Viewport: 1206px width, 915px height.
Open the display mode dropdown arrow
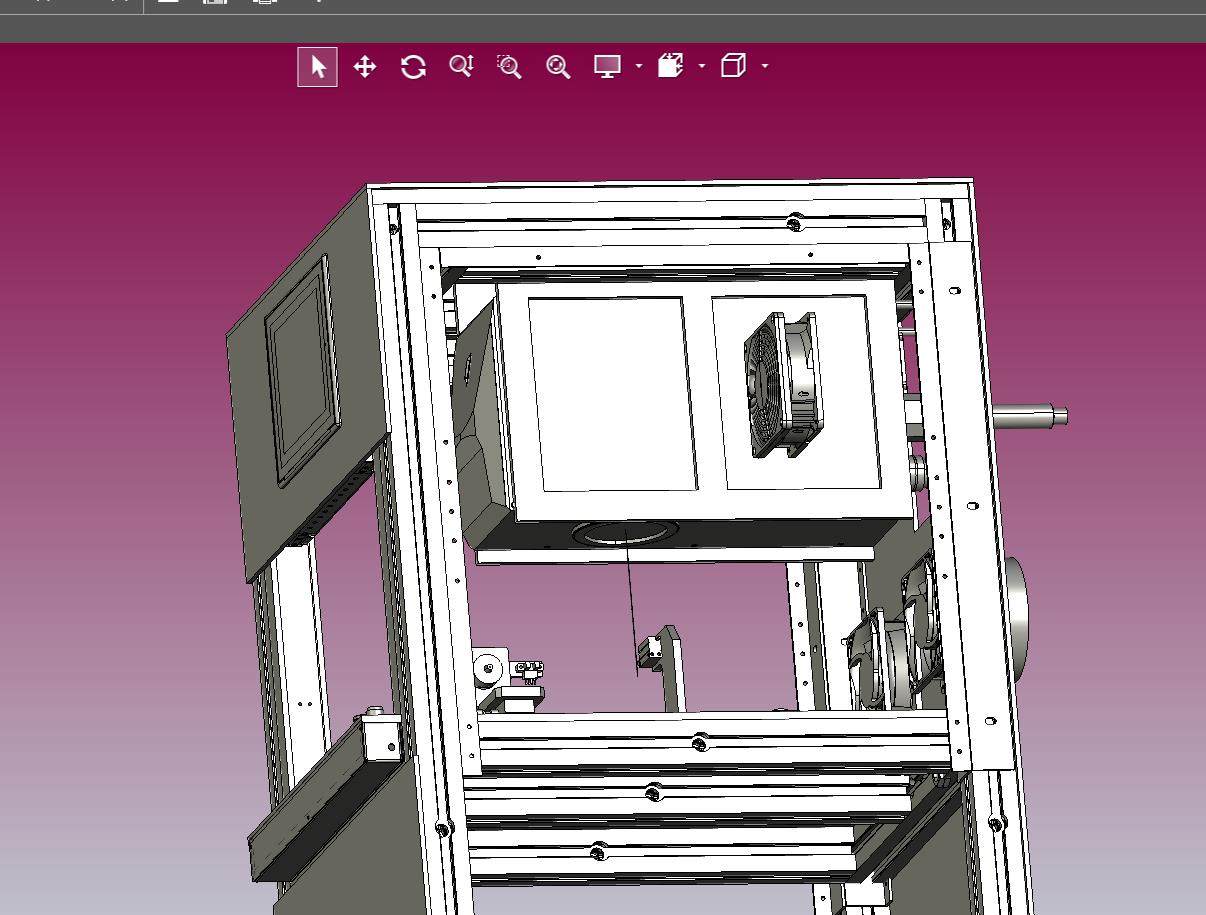pyautogui.click(x=639, y=67)
